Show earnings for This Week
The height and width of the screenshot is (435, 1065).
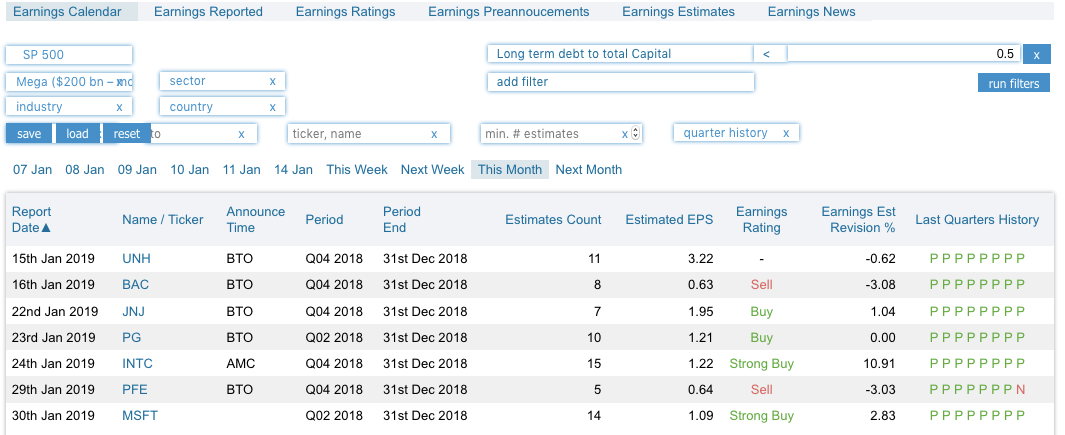357,169
